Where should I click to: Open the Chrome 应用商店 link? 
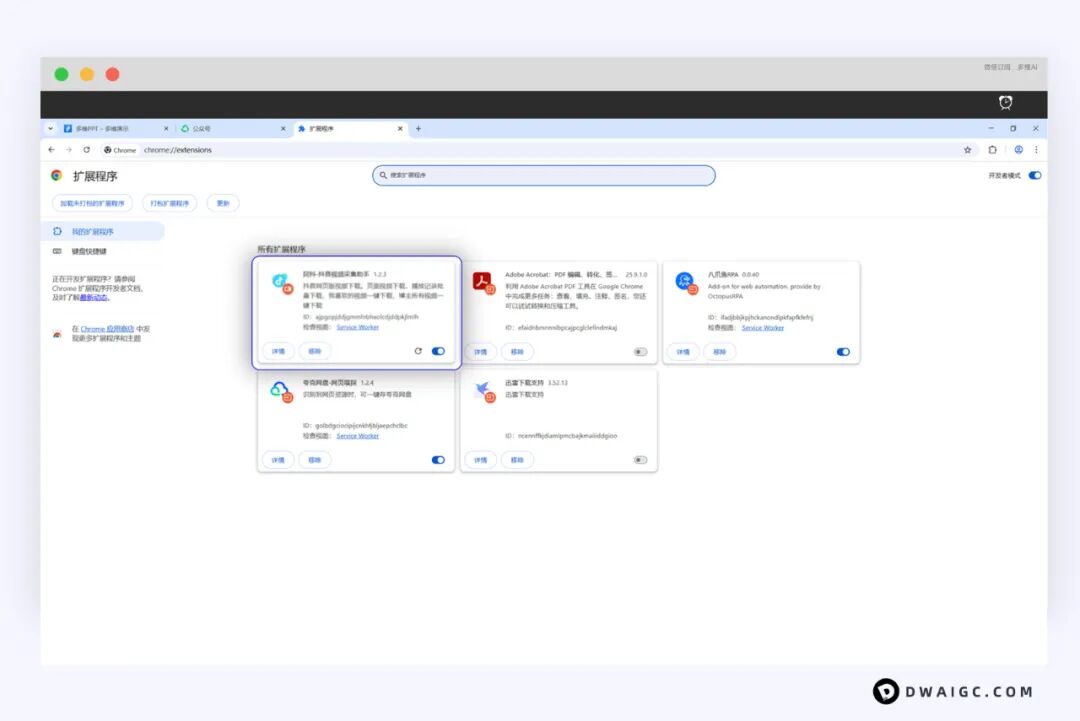click(x=107, y=329)
